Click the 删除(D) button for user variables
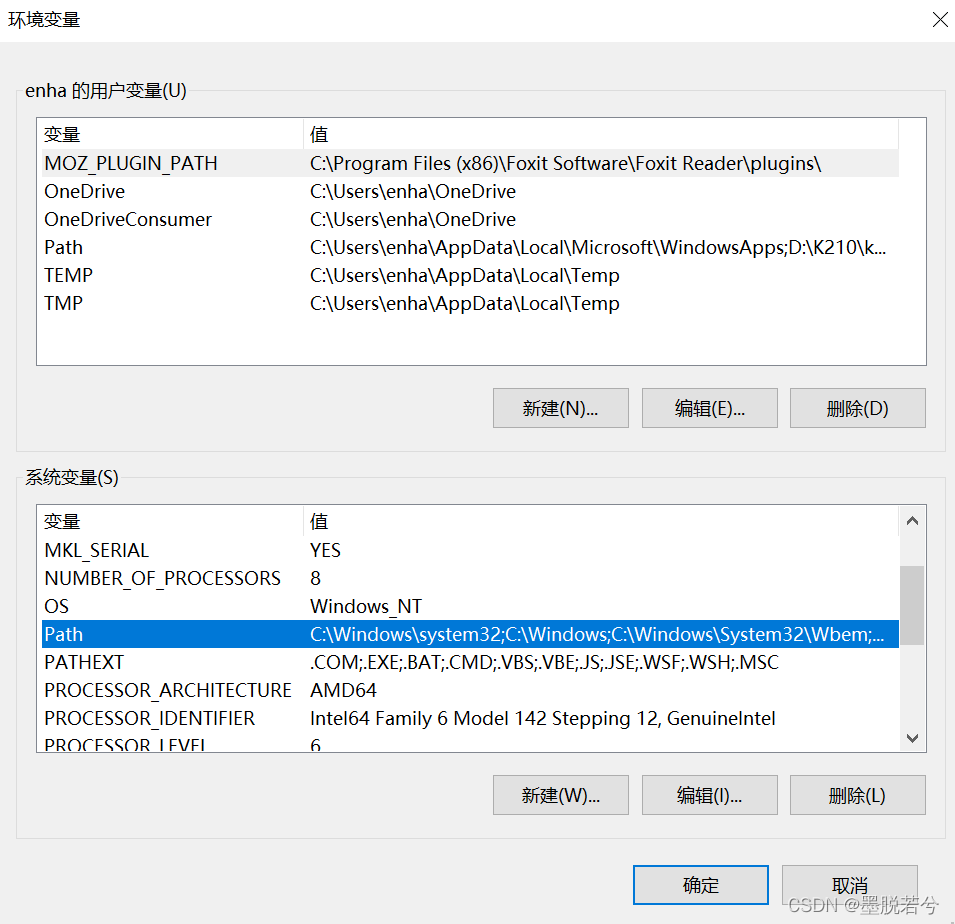955x924 pixels. click(858, 408)
